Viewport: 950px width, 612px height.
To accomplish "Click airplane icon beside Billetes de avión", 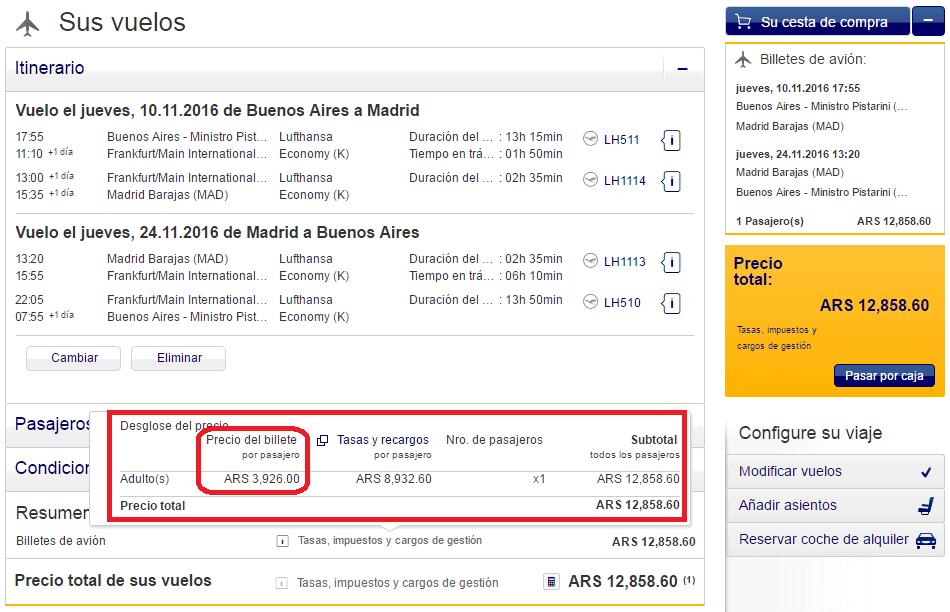I will click(743, 59).
